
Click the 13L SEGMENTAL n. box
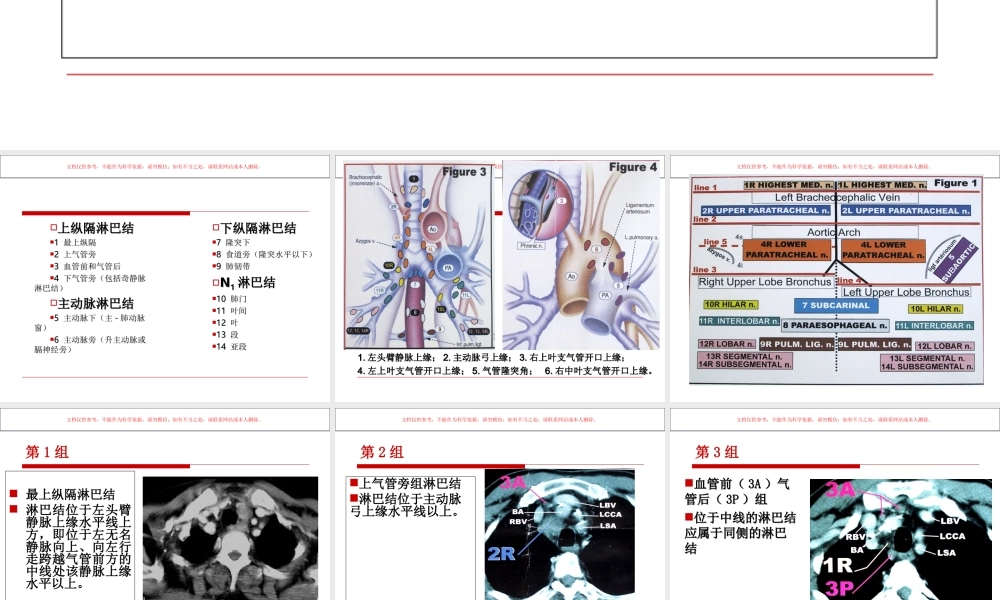[927, 362]
